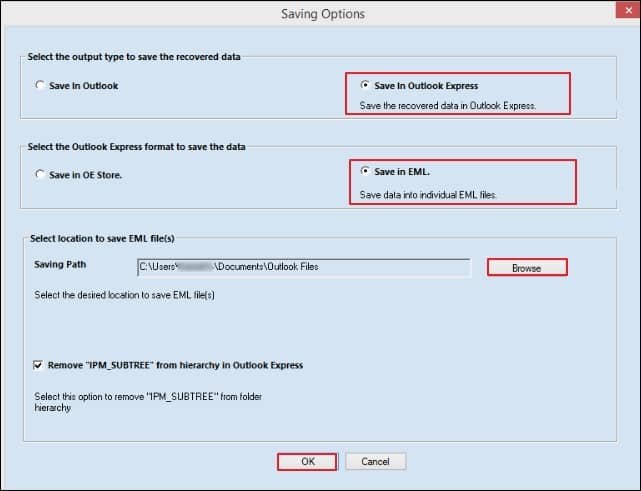Screen dimensions: 641x491
Task: Click the Browse button
Action: point(526,268)
